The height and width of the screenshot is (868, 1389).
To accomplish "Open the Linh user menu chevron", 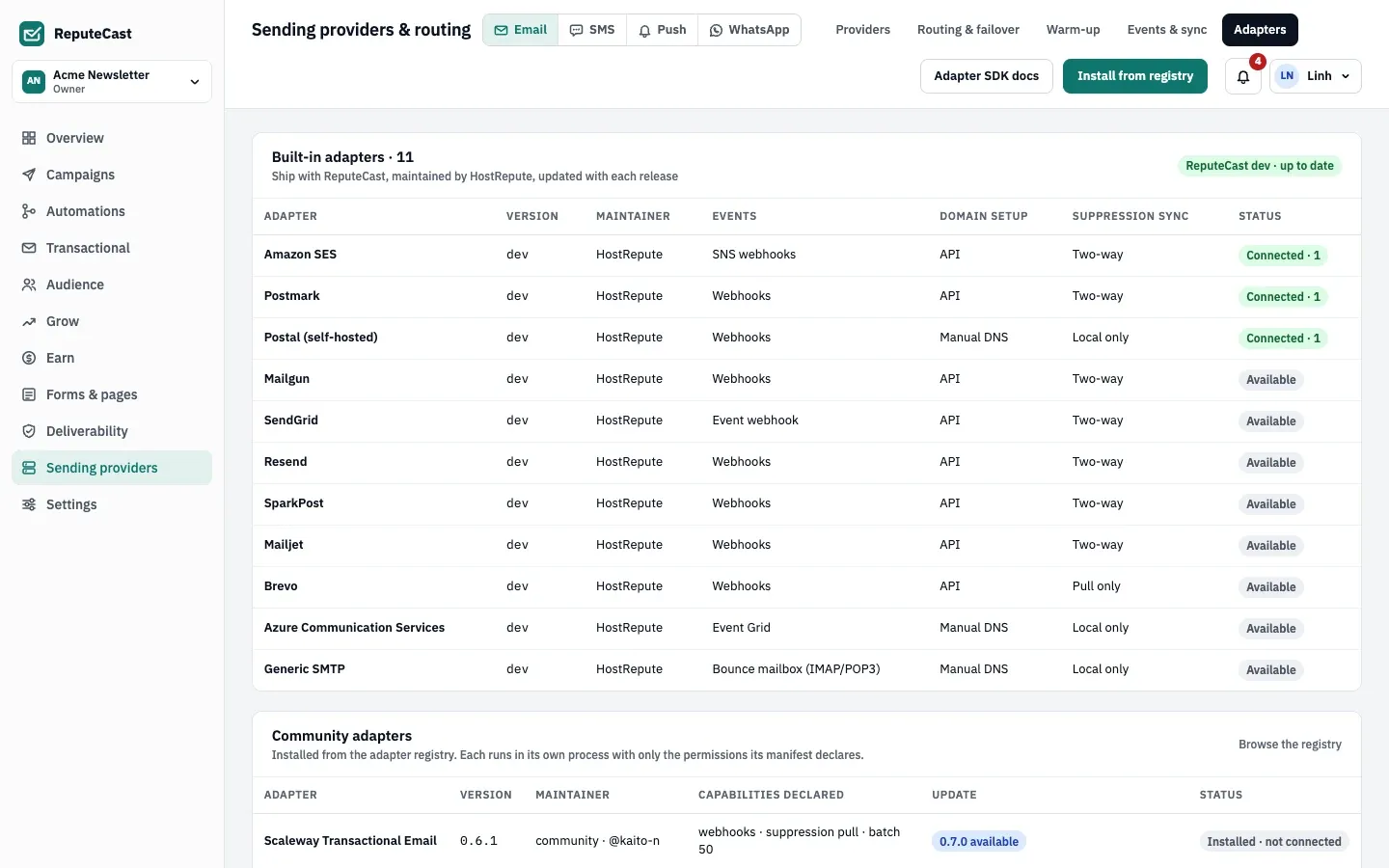I will click(x=1346, y=76).
